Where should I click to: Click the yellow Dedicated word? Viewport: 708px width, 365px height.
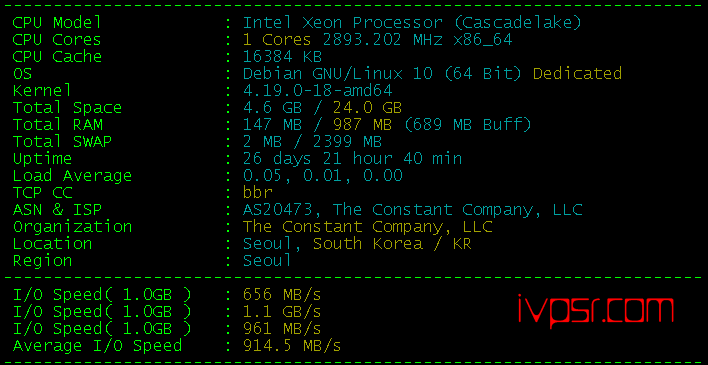click(578, 73)
